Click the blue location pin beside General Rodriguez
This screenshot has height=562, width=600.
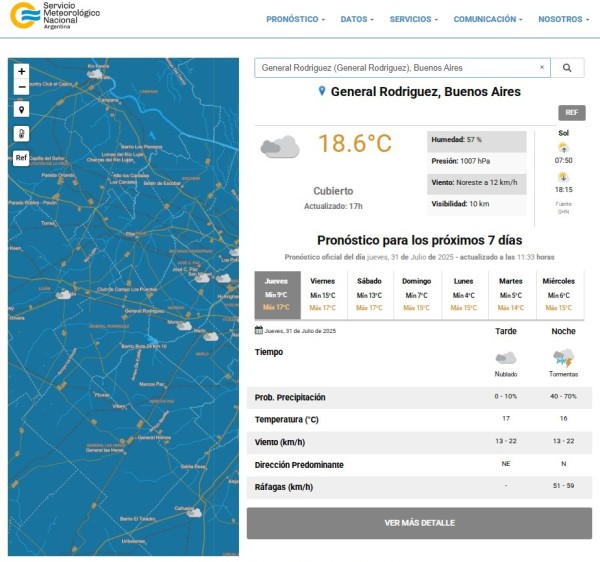point(322,91)
